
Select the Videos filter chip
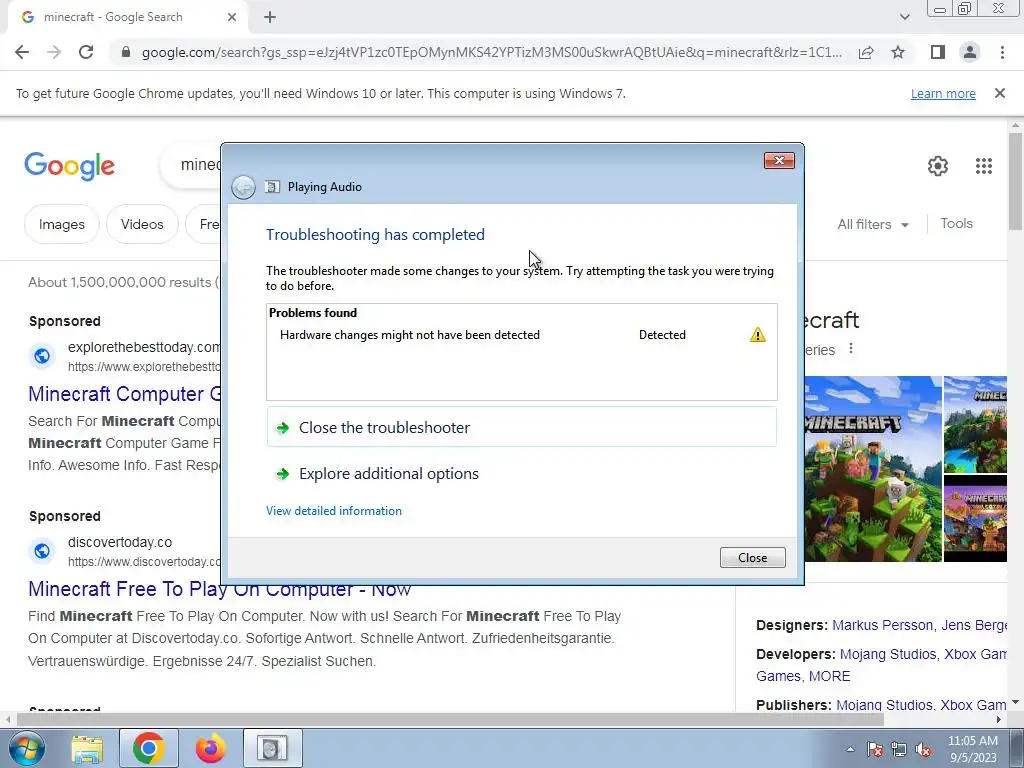(142, 224)
